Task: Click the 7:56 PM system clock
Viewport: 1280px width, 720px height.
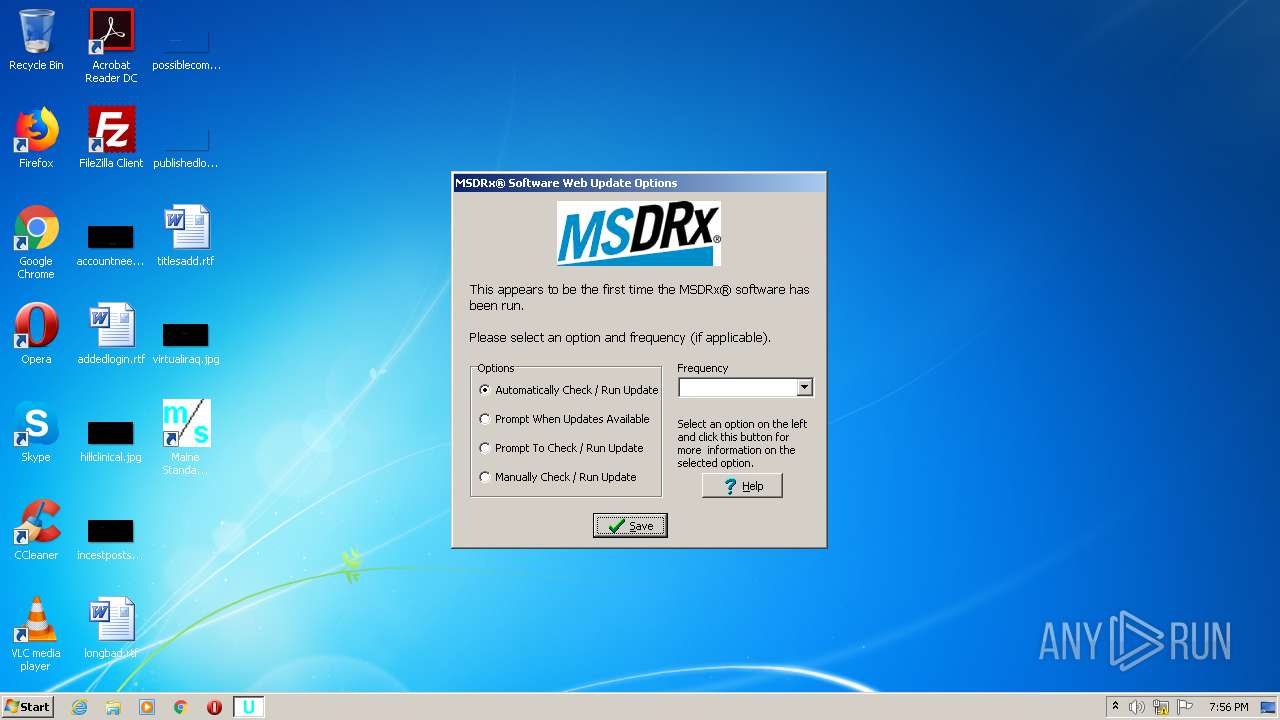Action: point(1228,707)
